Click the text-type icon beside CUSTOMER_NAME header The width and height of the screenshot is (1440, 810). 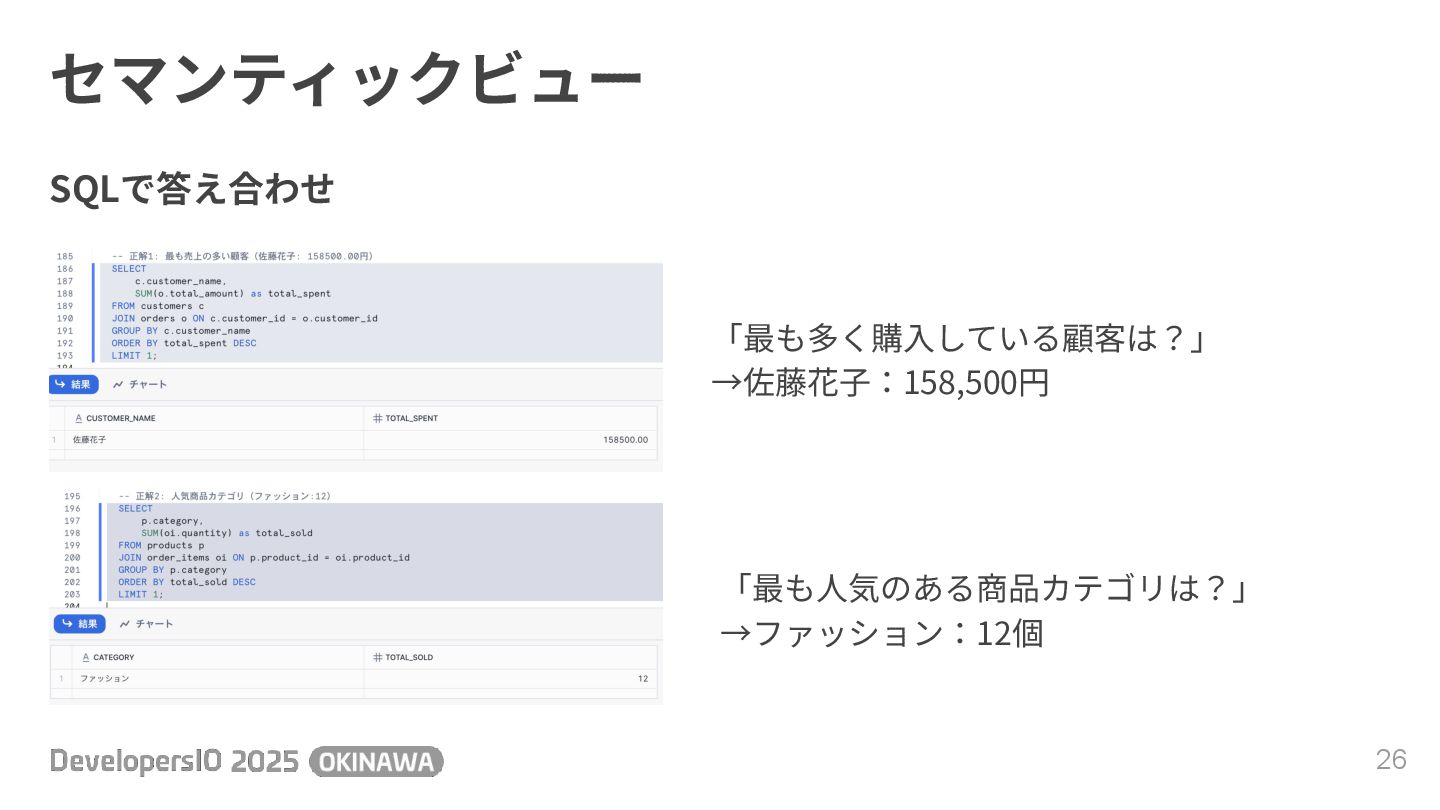click(x=78, y=418)
